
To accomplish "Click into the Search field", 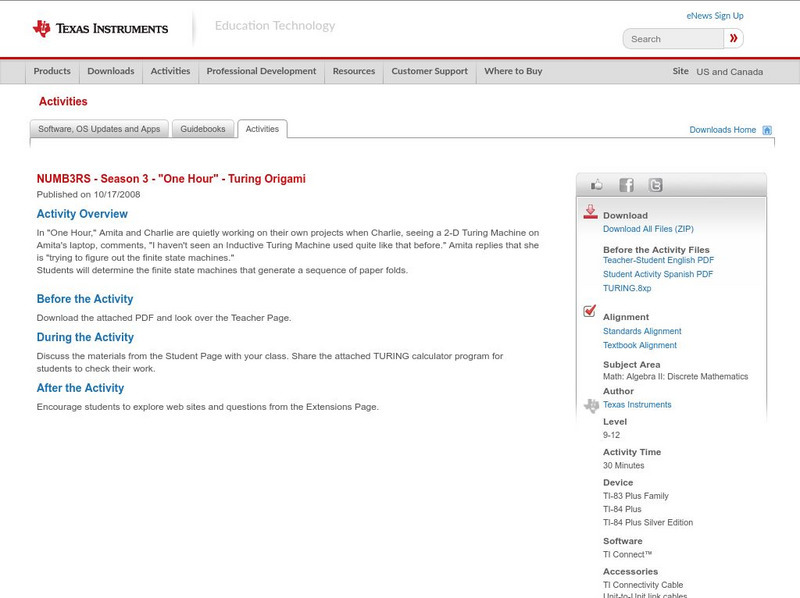I will [x=673, y=39].
